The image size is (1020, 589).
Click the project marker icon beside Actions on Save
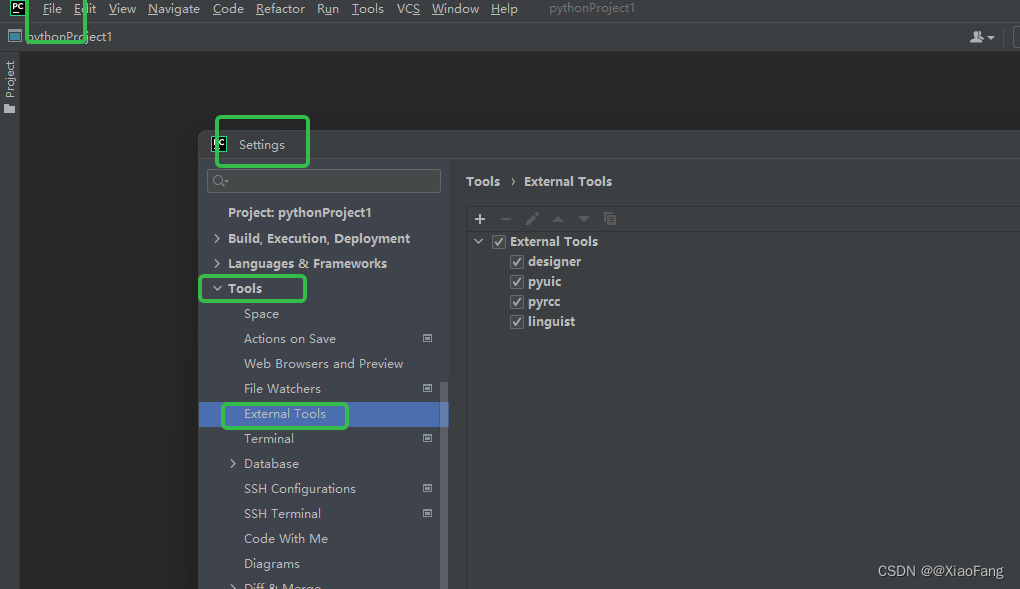tap(427, 338)
